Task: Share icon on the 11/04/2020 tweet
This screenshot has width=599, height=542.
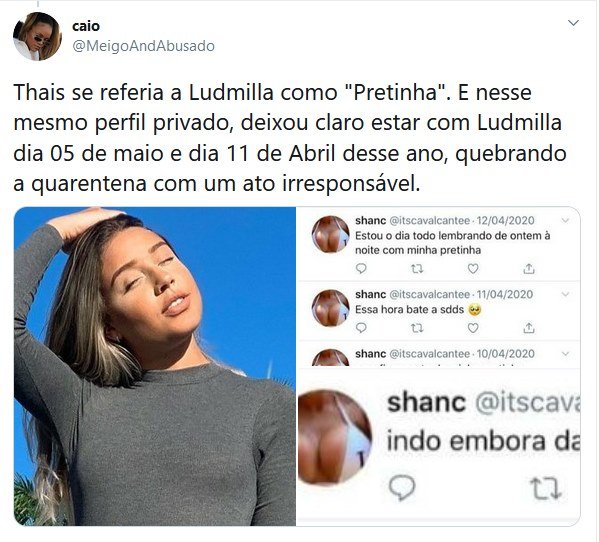Action: (x=529, y=328)
